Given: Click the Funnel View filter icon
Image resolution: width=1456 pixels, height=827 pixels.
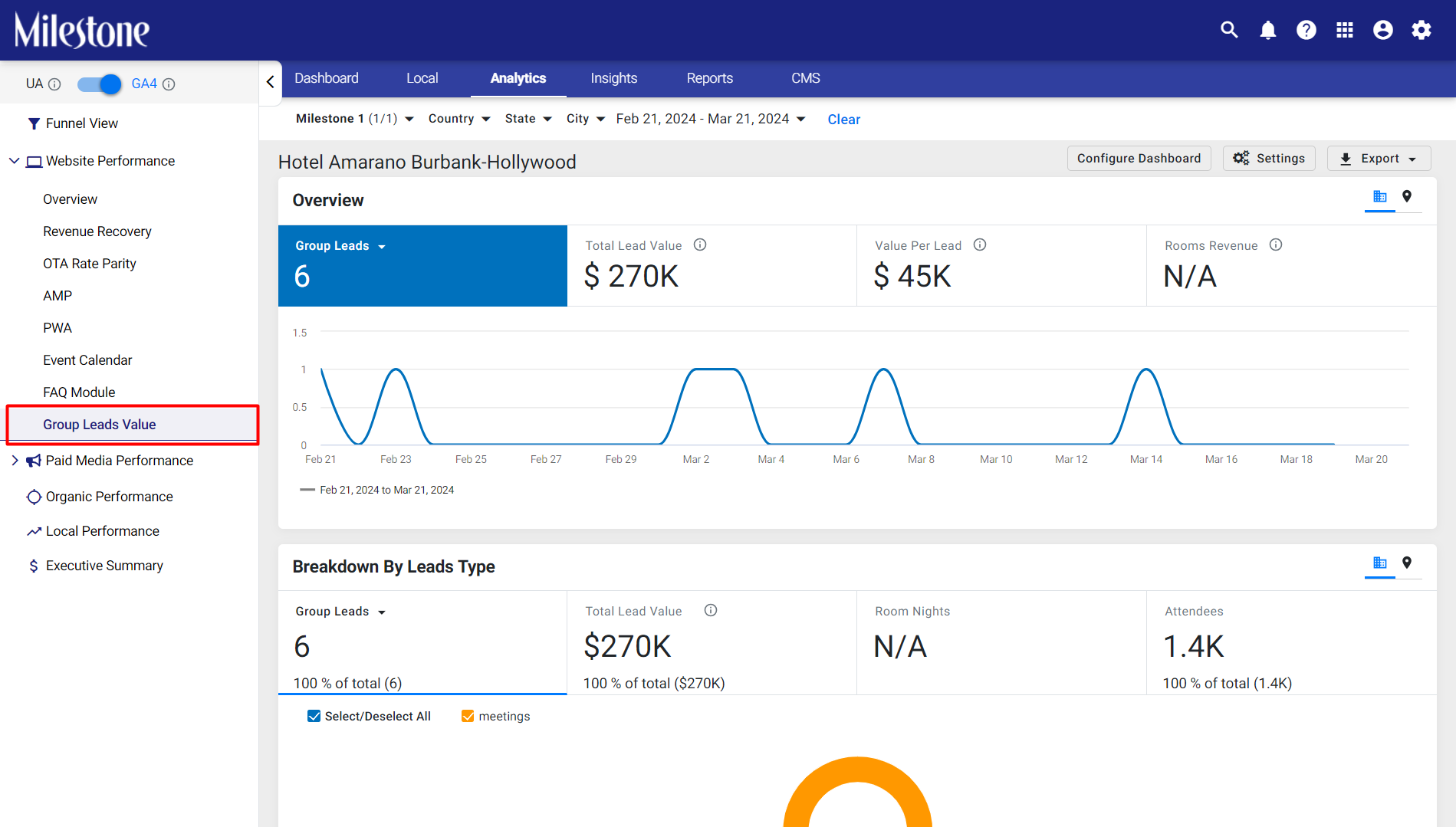Looking at the screenshot, I should [34, 123].
